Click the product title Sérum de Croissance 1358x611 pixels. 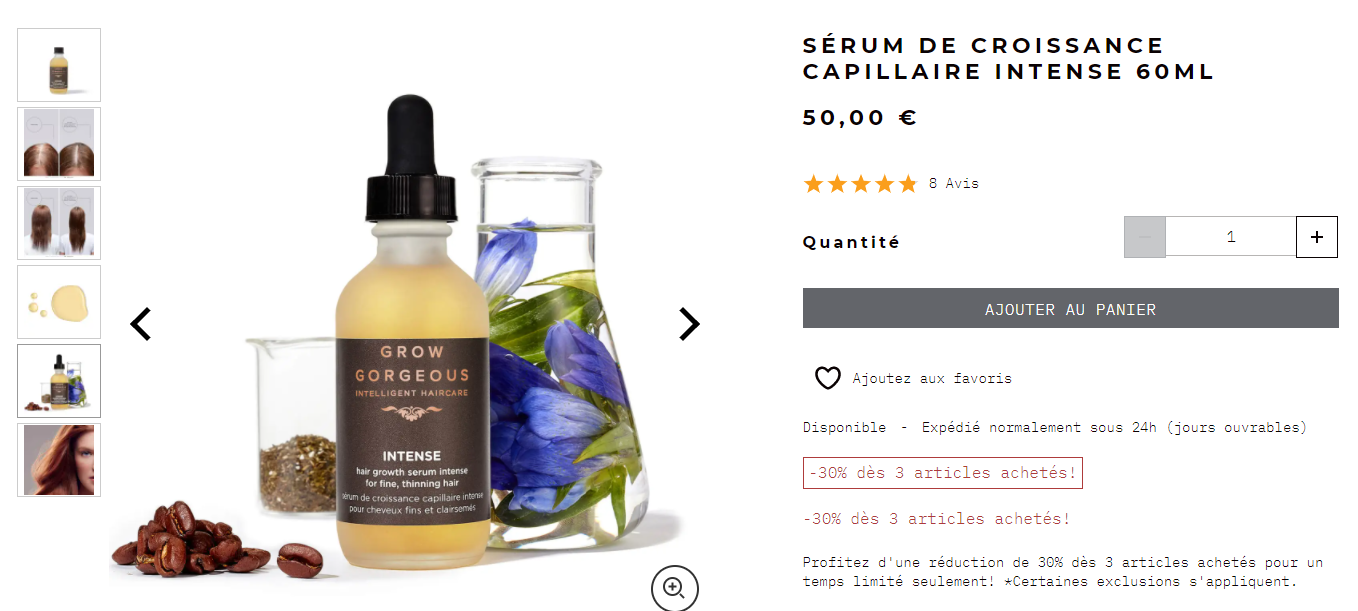coord(1008,59)
